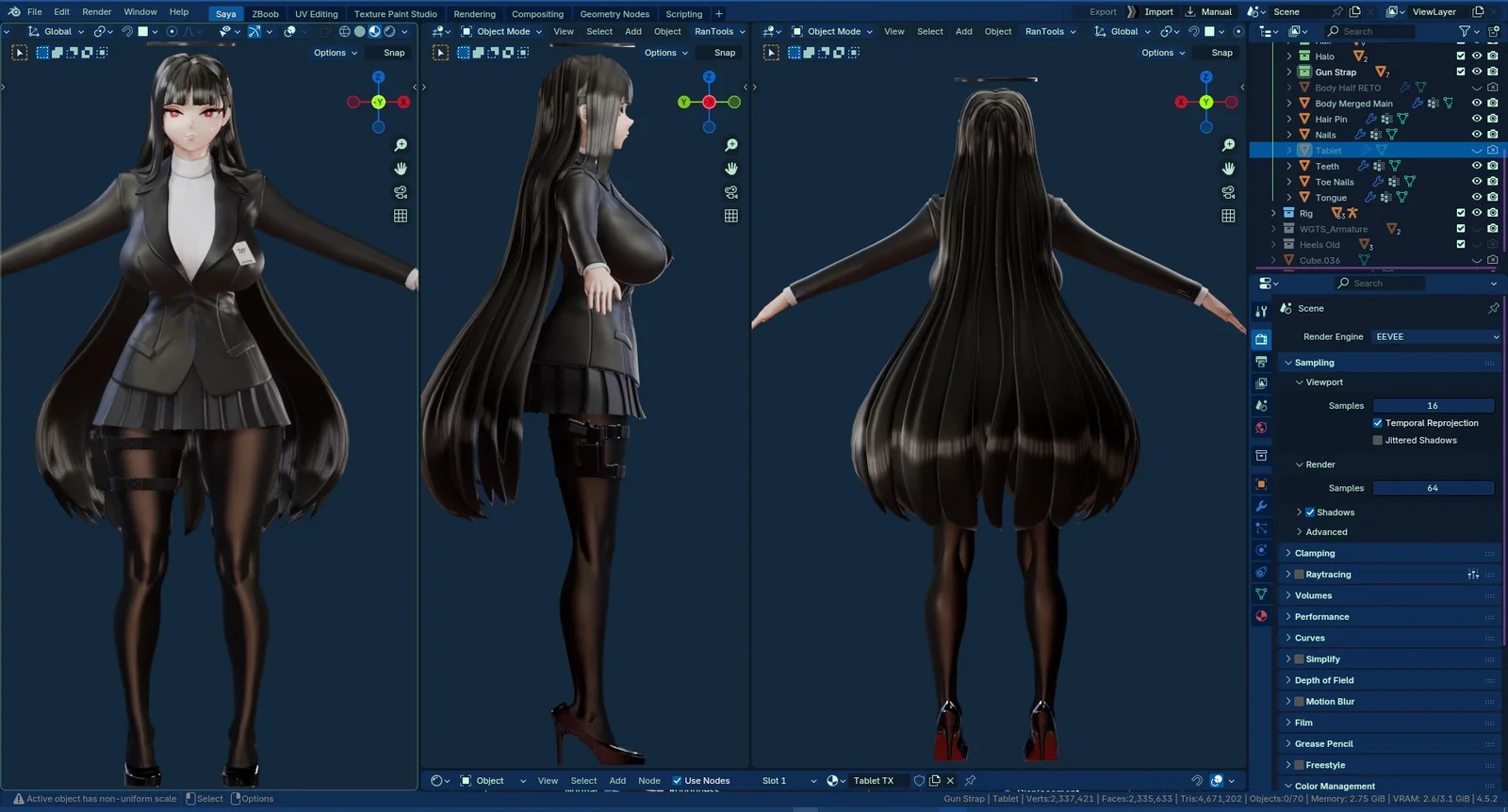Open outliner filter funnel icon
The width and height of the screenshot is (1508, 812).
point(1465,31)
